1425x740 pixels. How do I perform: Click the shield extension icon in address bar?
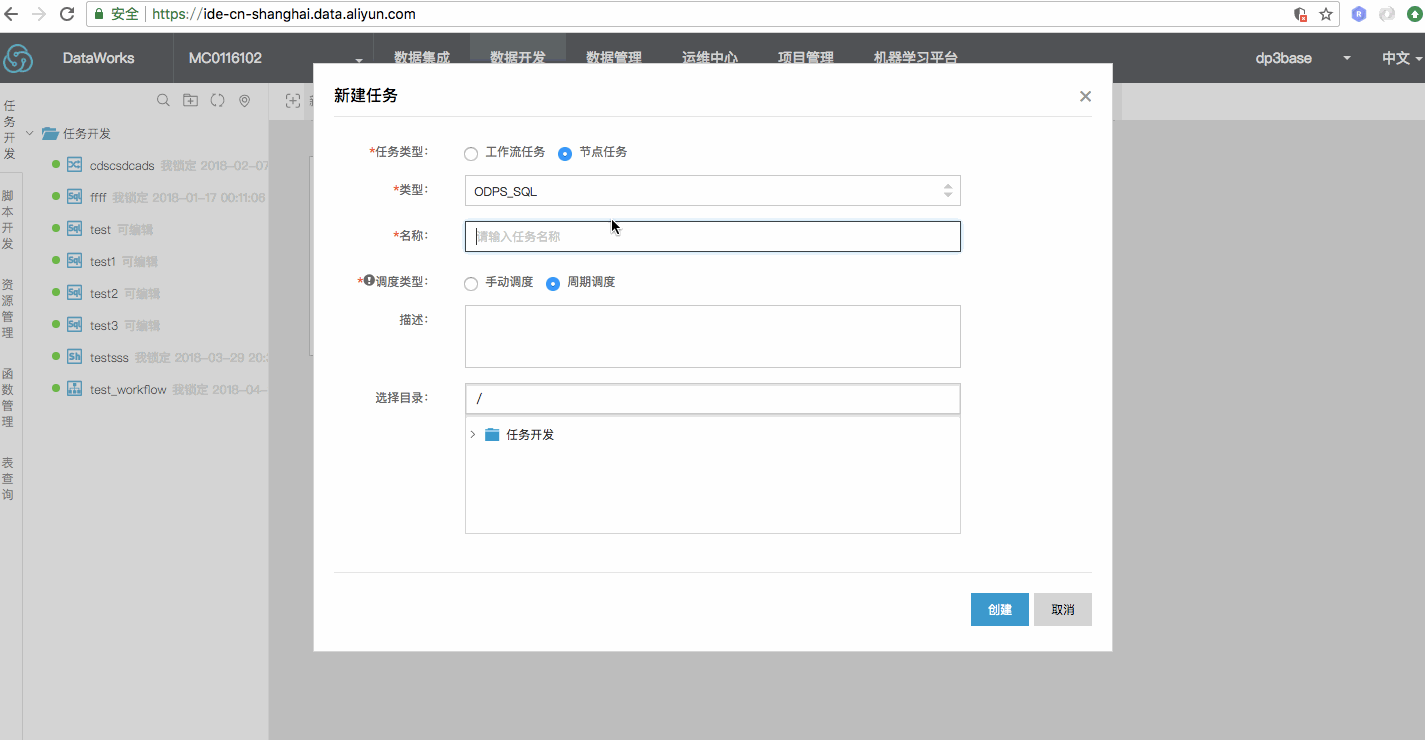[1300, 14]
